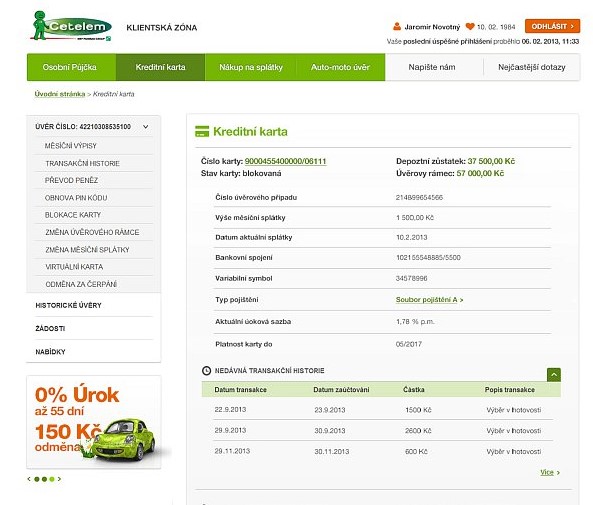Open Soubor pojištění A link
This screenshot has height=505, width=593.
coord(429,300)
